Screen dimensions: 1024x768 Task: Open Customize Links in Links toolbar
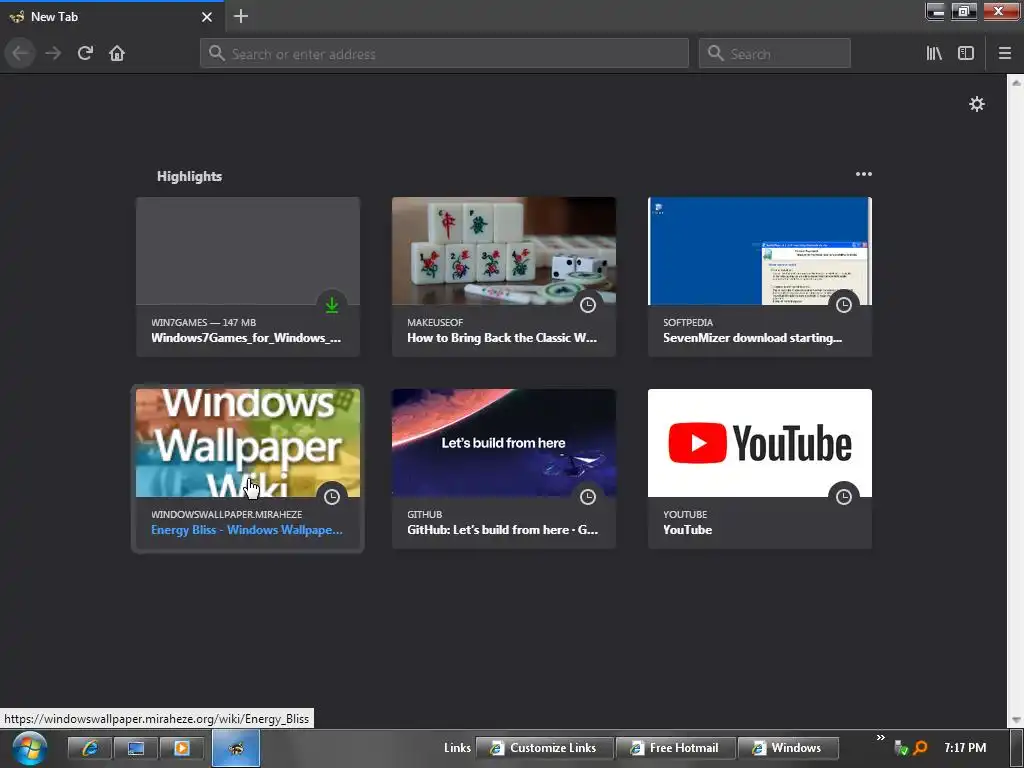click(x=545, y=748)
